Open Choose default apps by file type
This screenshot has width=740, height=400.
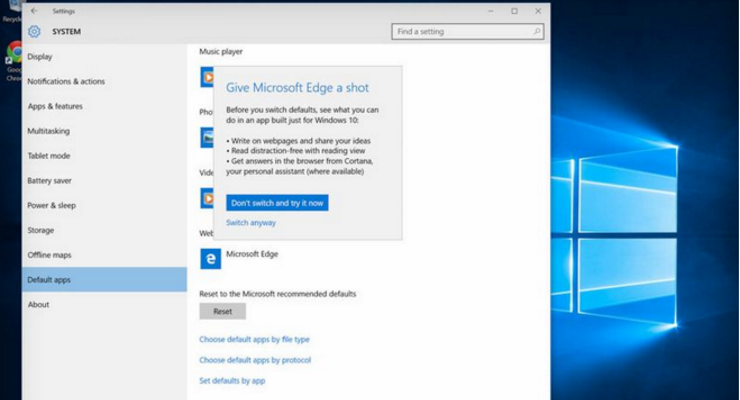coord(254,339)
